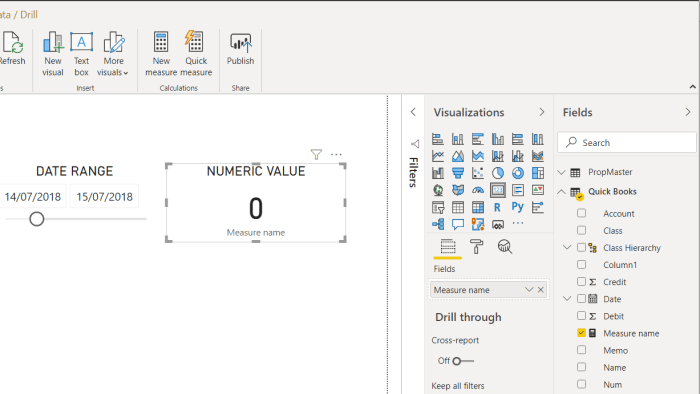Create a Quick measure
The image size is (700, 394).
(x=196, y=54)
